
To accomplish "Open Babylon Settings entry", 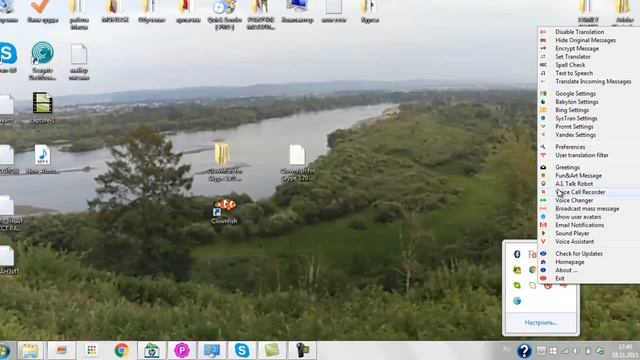I will click(x=576, y=102).
